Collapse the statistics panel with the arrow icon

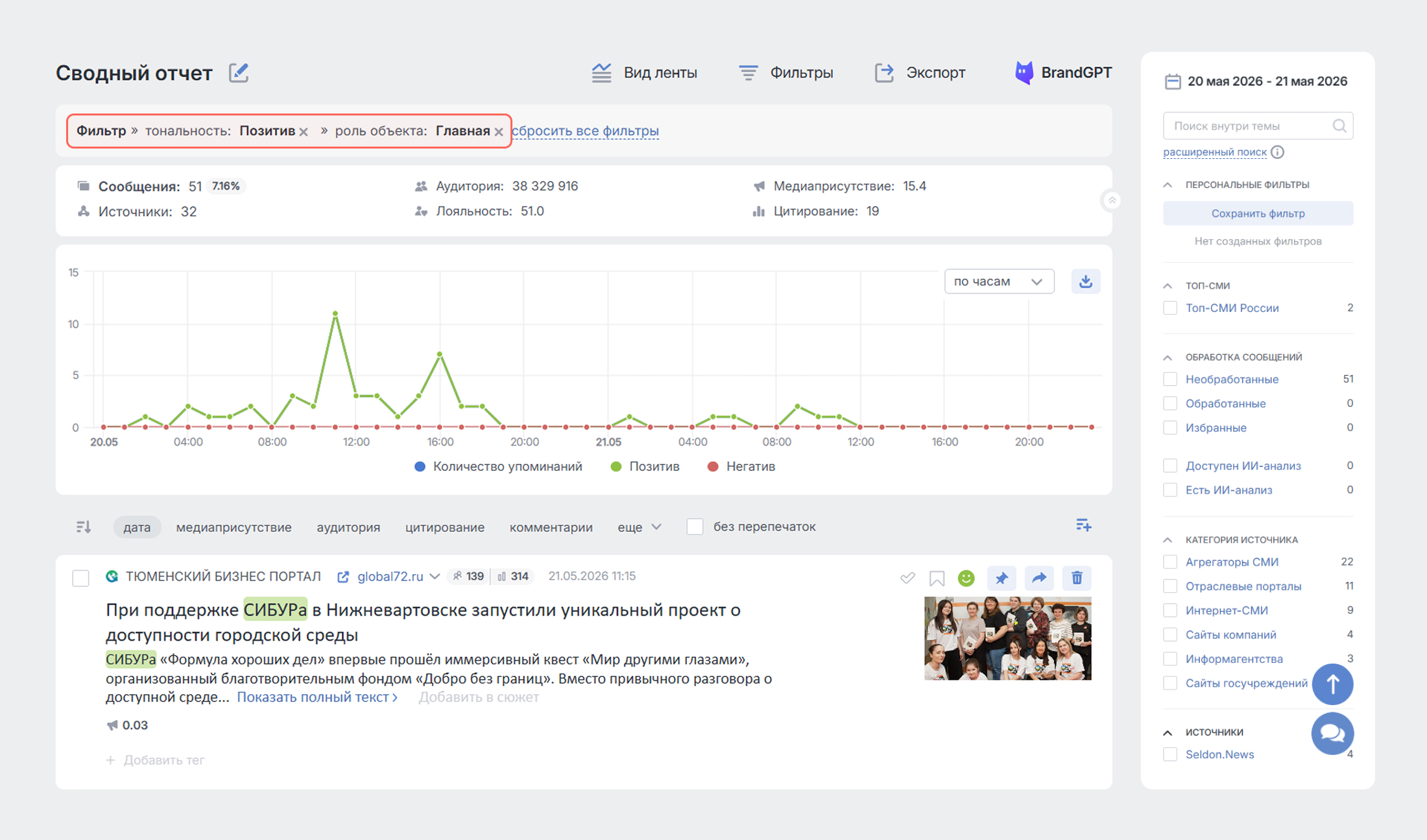(1112, 200)
